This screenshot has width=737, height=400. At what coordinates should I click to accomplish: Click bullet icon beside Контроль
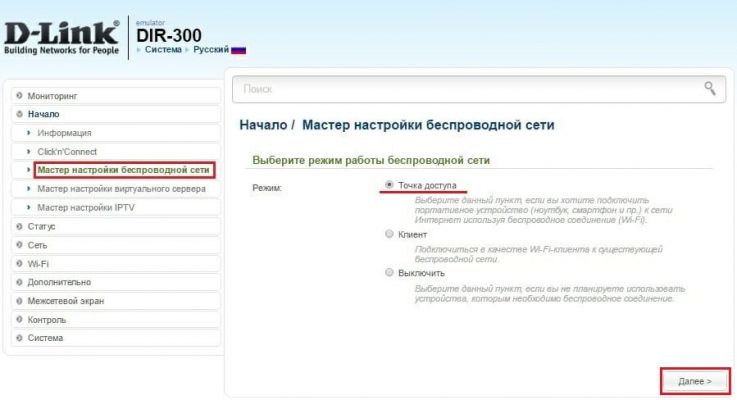19,320
